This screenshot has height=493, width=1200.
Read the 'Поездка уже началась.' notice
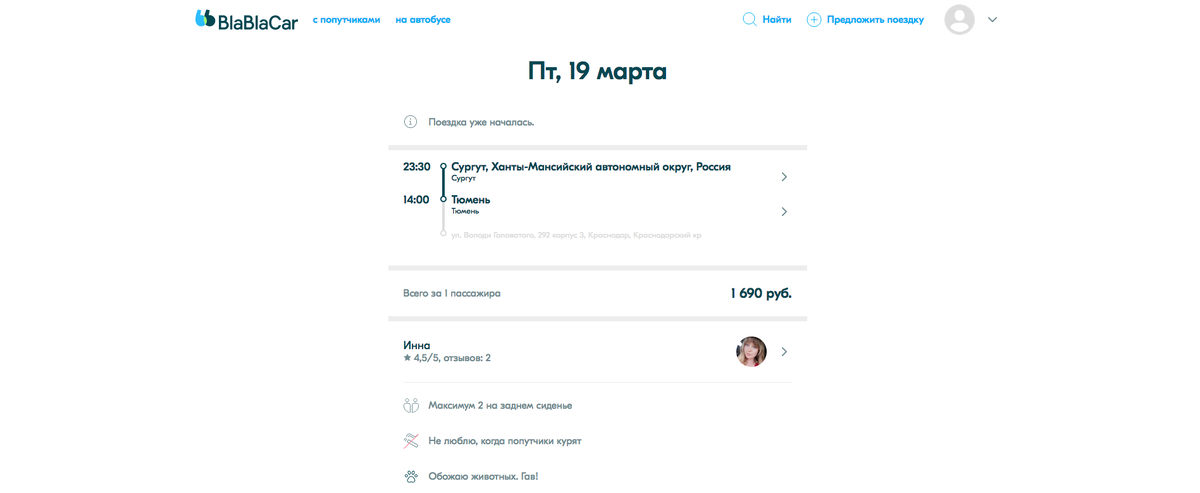(481, 122)
